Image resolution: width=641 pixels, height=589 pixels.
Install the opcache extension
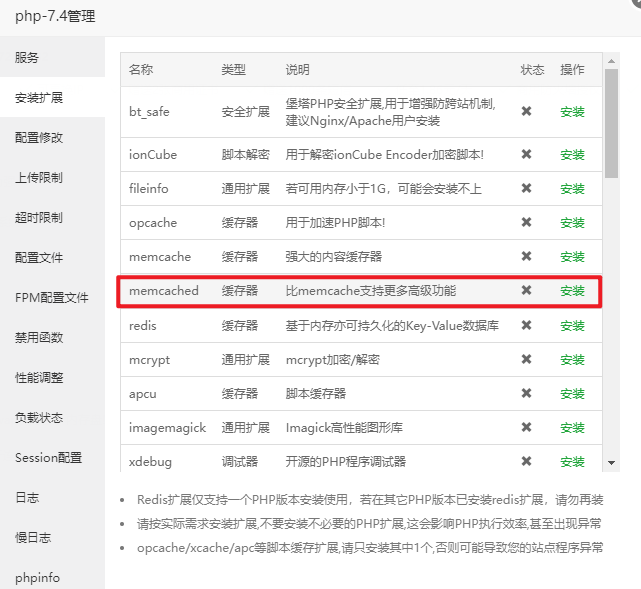[572, 222]
